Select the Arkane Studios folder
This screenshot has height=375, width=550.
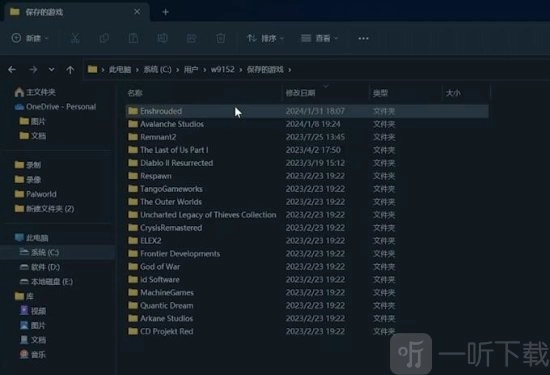pyautogui.click(x=160, y=319)
